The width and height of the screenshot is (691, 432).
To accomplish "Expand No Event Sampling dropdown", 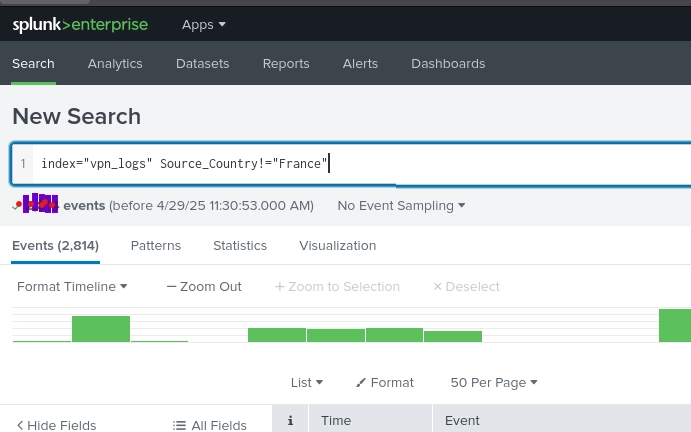I will pyautogui.click(x=401, y=205).
